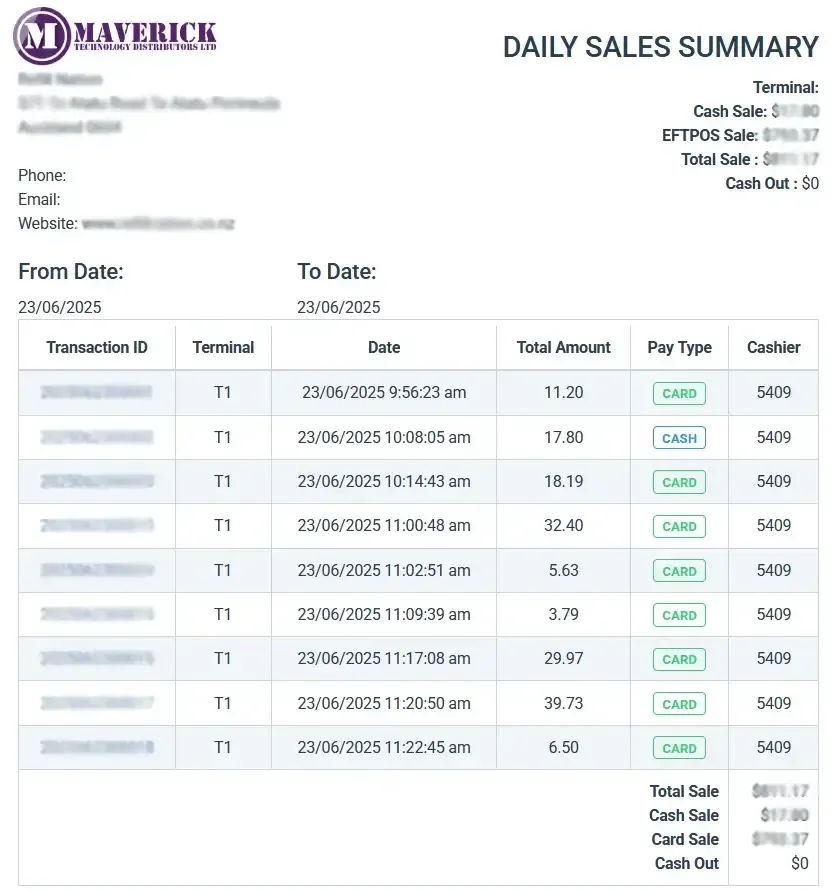Click the From Date: label

click(x=71, y=272)
